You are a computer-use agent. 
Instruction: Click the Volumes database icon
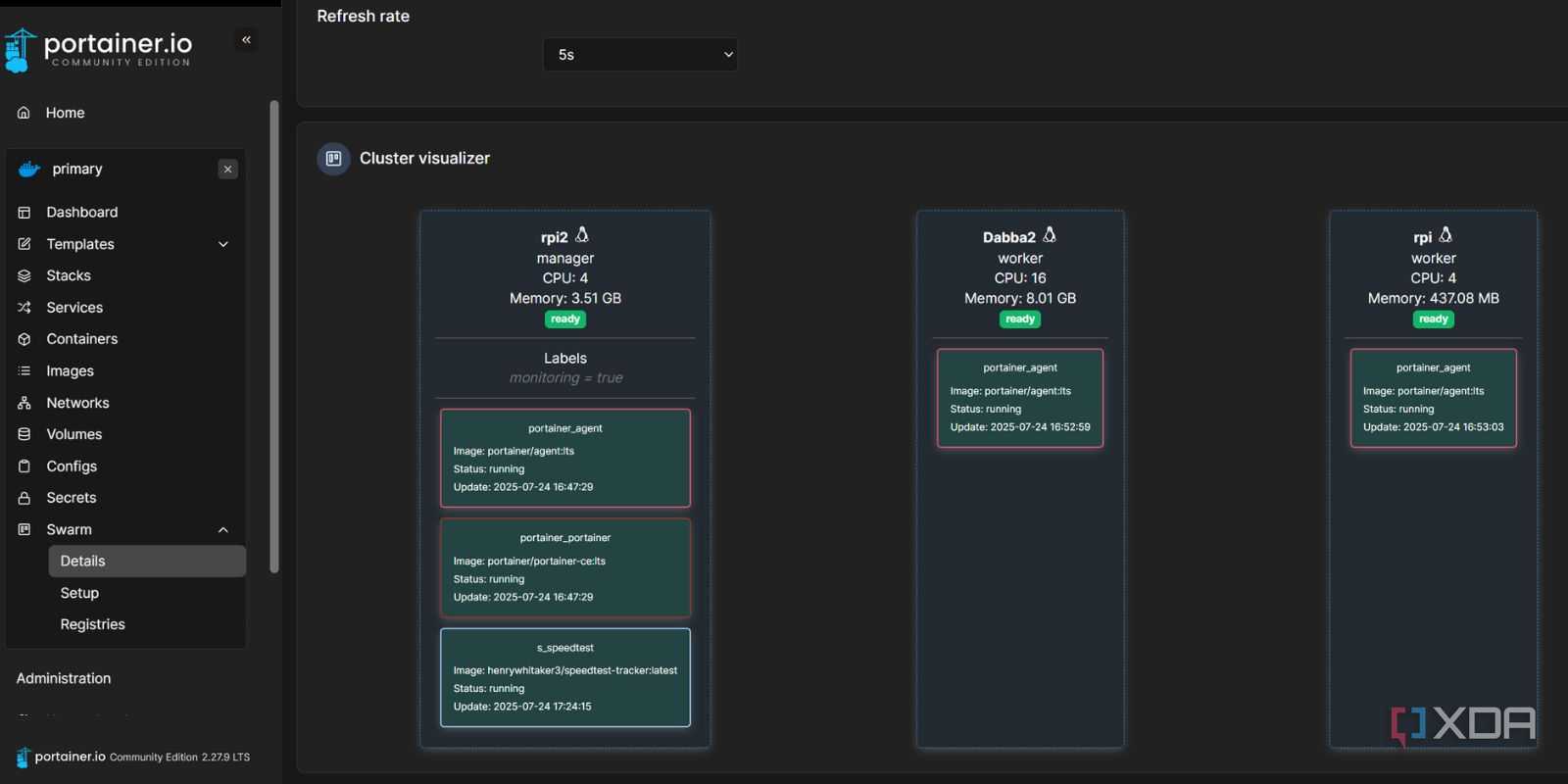(24, 434)
